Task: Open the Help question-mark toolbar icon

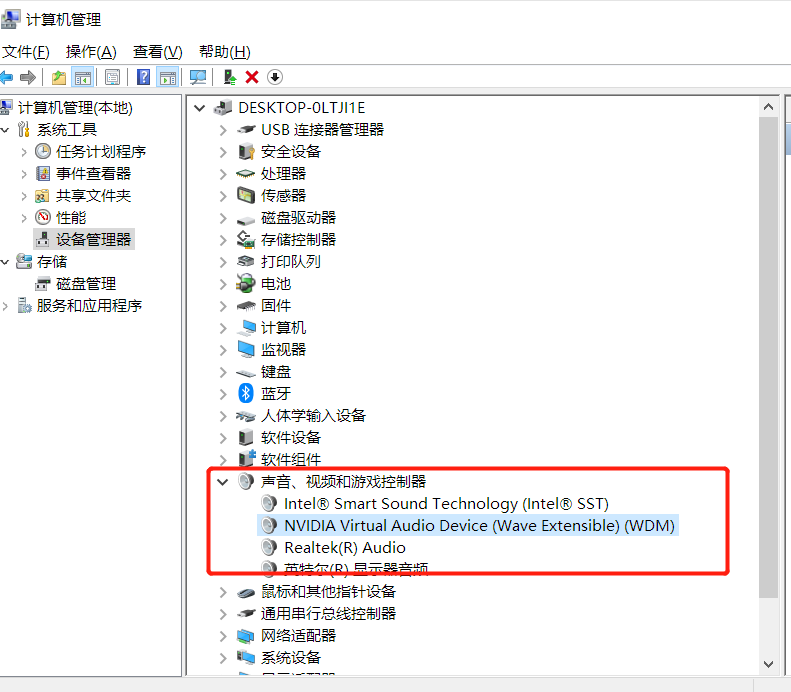Action: pyautogui.click(x=144, y=78)
